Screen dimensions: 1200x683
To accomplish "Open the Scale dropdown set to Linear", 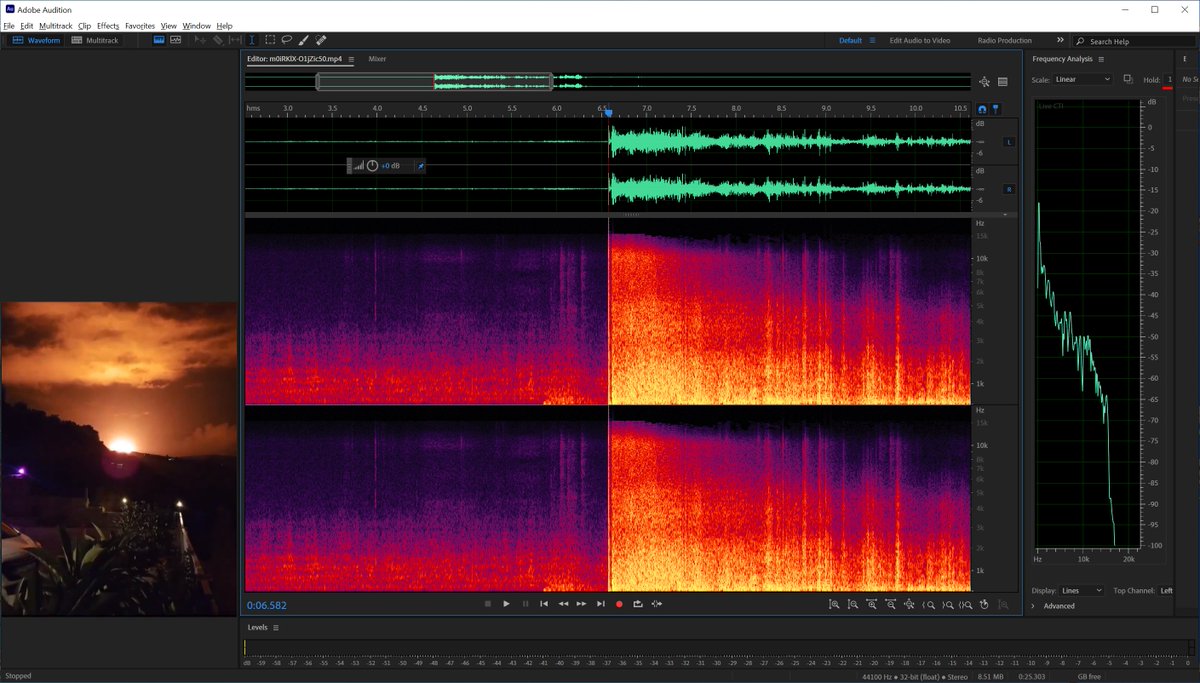I will pos(1083,79).
